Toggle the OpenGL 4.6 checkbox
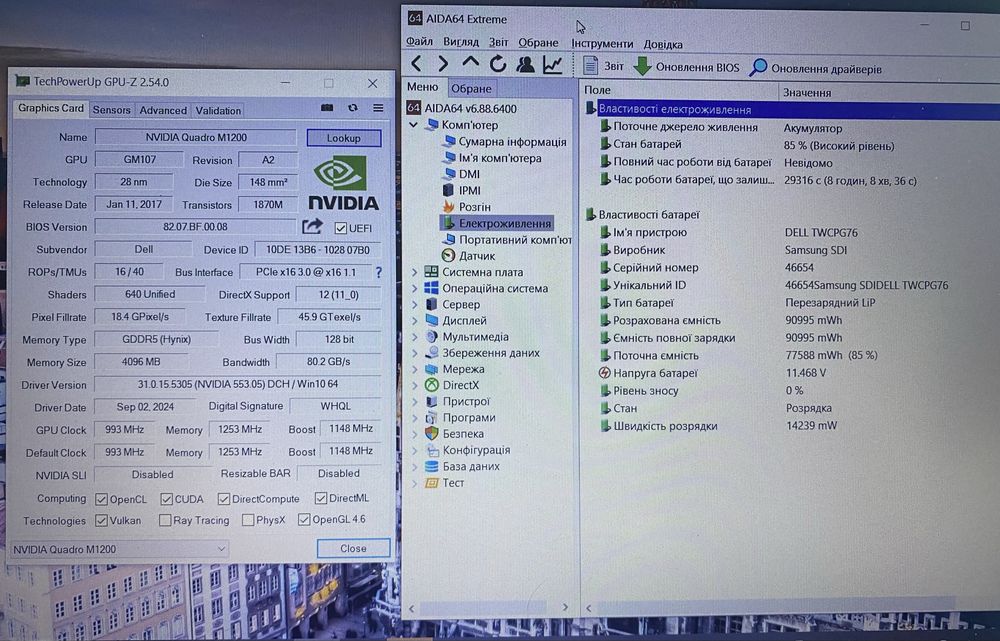 click(304, 519)
